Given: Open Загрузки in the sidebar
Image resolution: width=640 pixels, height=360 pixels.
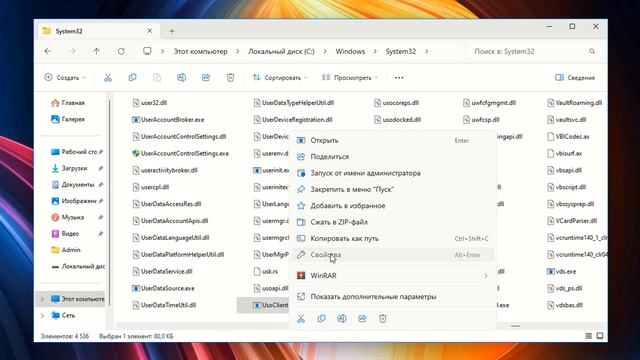Looking at the screenshot, I should [x=69, y=168].
